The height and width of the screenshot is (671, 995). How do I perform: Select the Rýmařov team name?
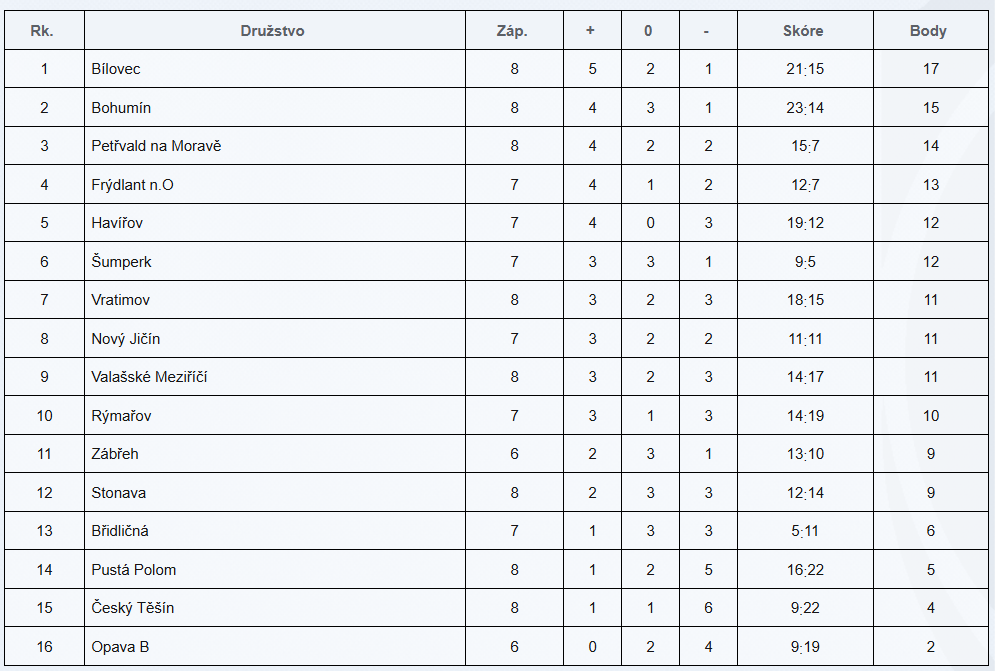[x=121, y=416]
